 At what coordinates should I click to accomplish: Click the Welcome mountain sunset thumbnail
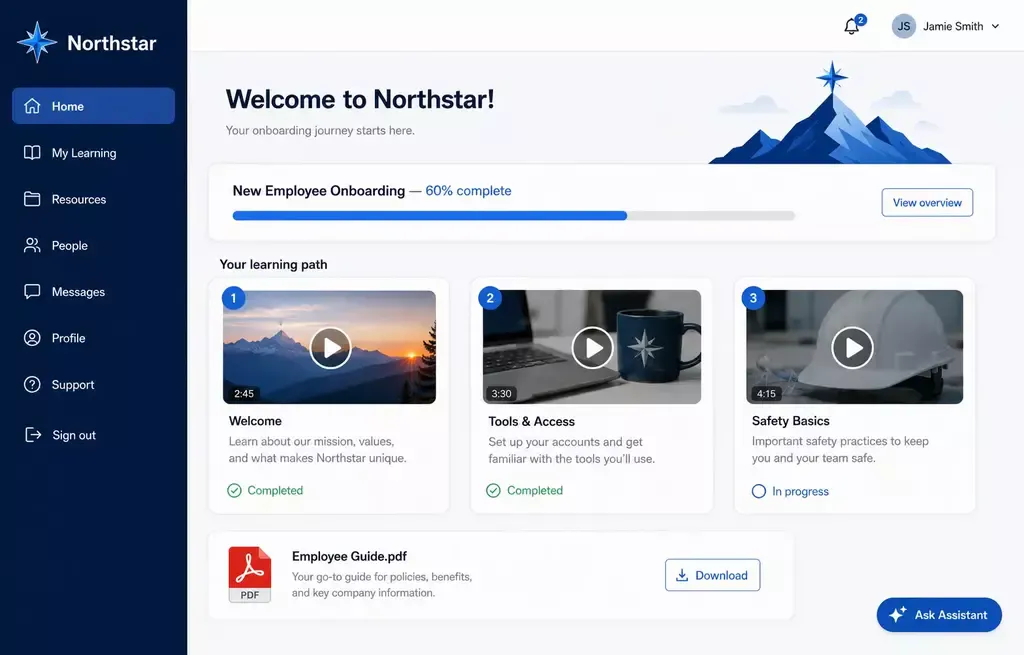coord(329,347)
